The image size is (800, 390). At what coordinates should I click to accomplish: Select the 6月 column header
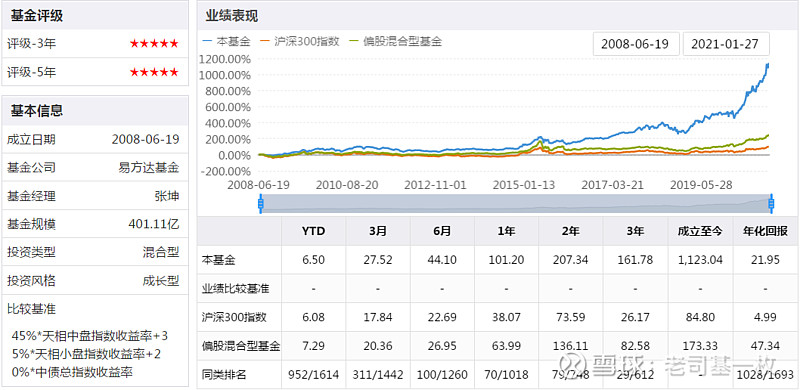442,231
